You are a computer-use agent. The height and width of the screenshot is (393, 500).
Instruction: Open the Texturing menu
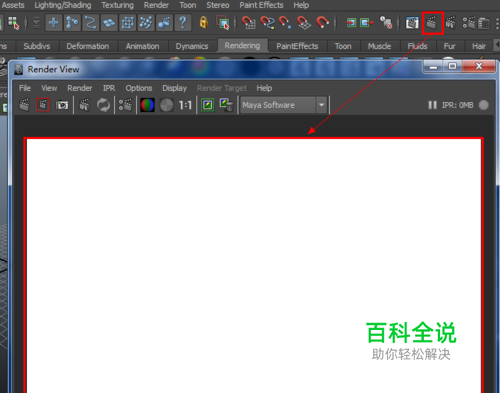(x=117, y=5)
